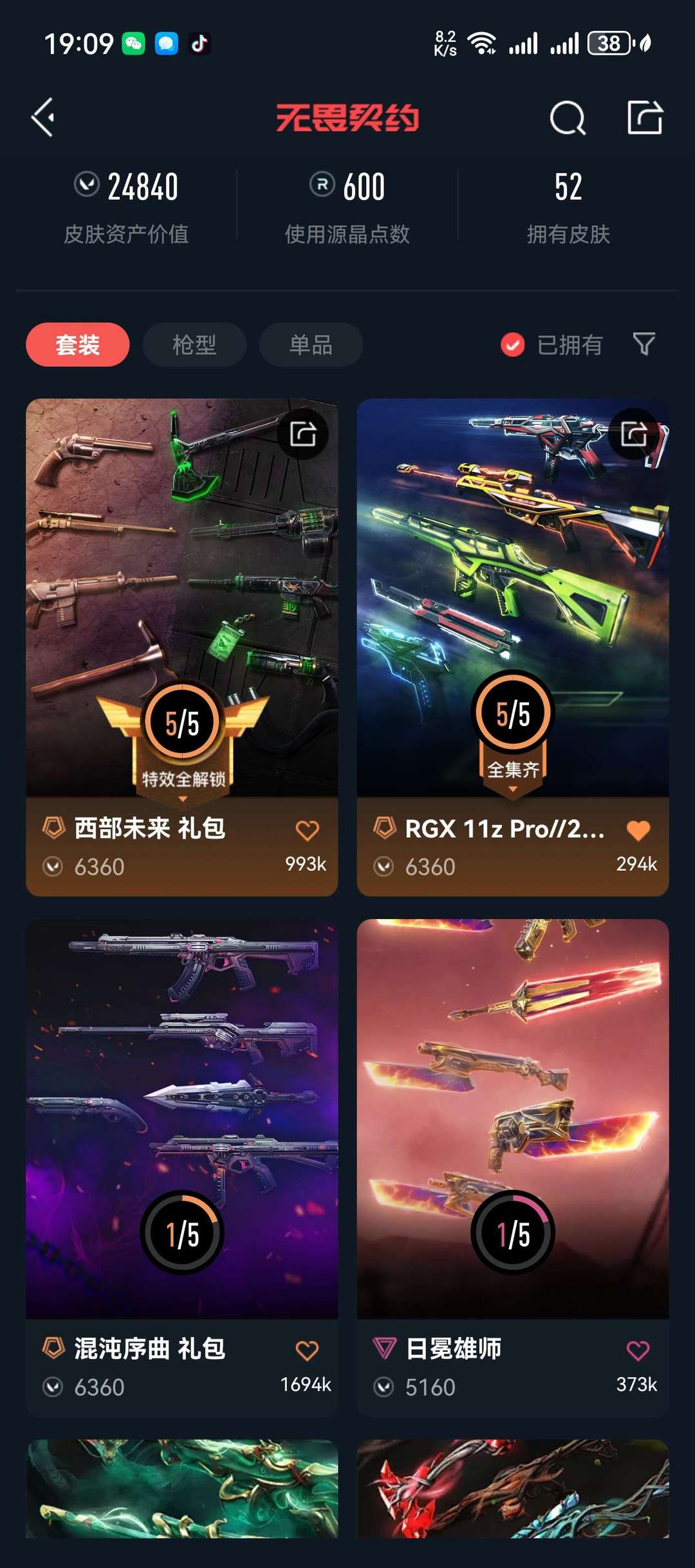The height and width of the screenshot is (1568, 695).
Task: Tap the back arrow icon
Action: 43,118
